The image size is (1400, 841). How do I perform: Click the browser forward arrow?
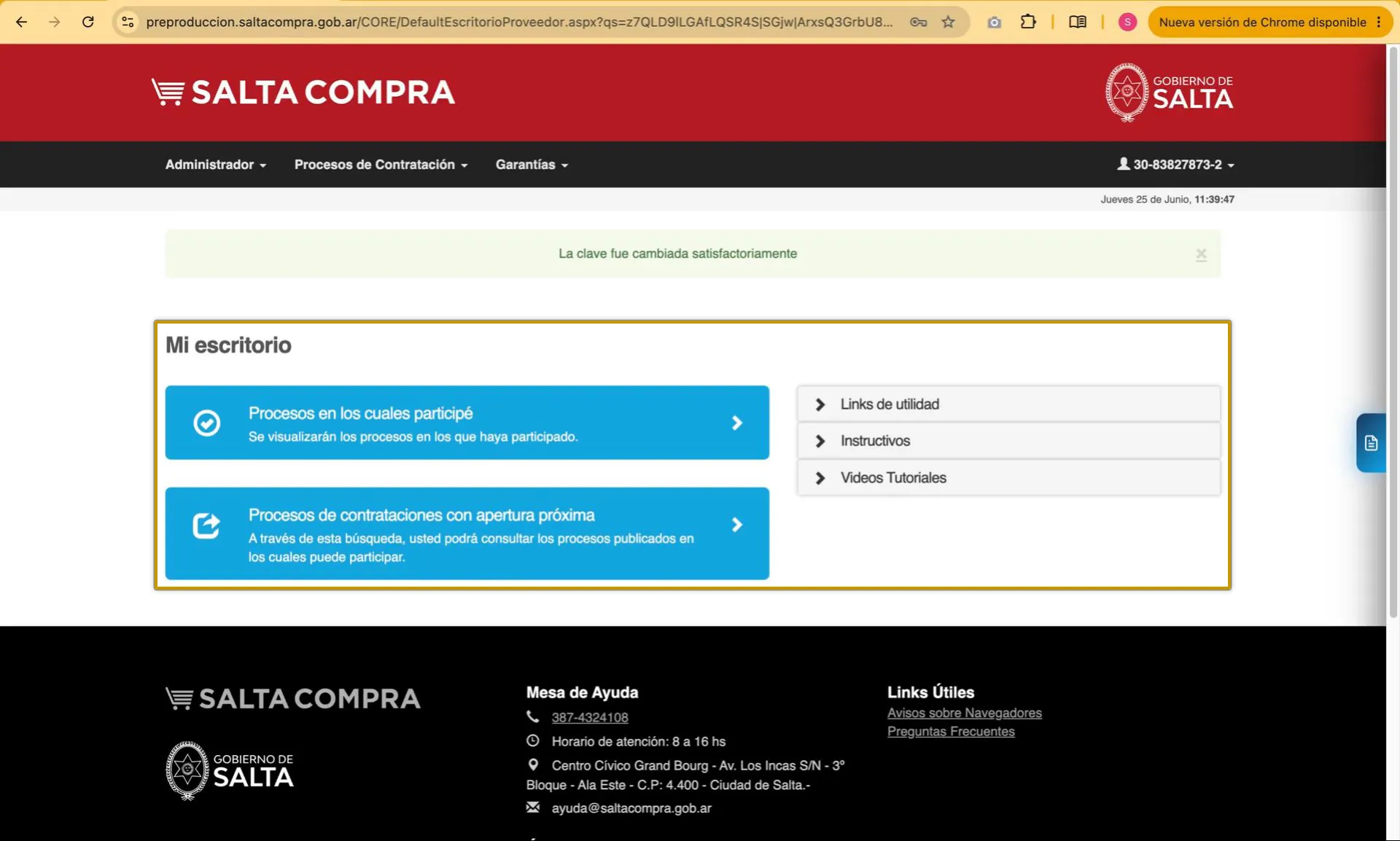[55, 22]
